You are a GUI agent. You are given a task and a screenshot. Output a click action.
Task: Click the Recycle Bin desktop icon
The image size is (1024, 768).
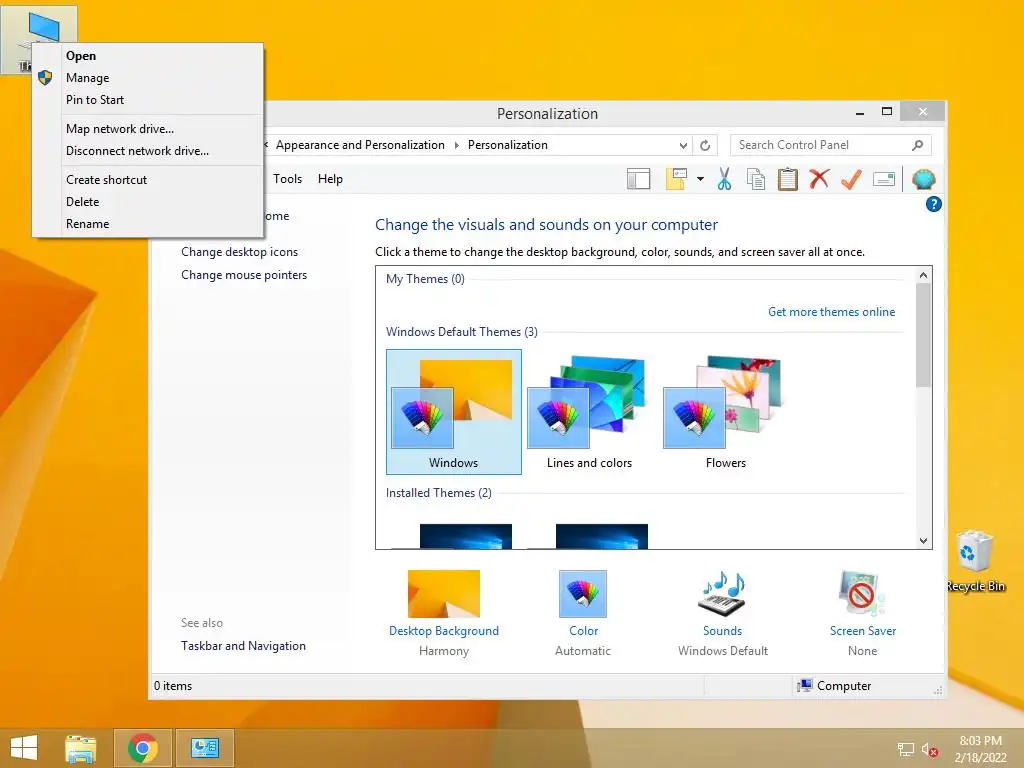[x=975, y=561]
